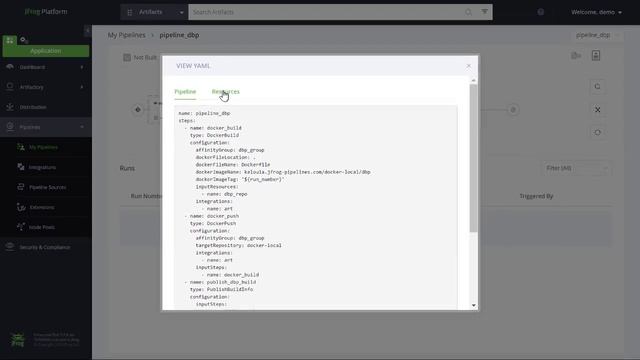Screen dimensions: 640x360
Task: Focus the Search Artifacts field
Action: pyautogui.click(x=327, y=12)
